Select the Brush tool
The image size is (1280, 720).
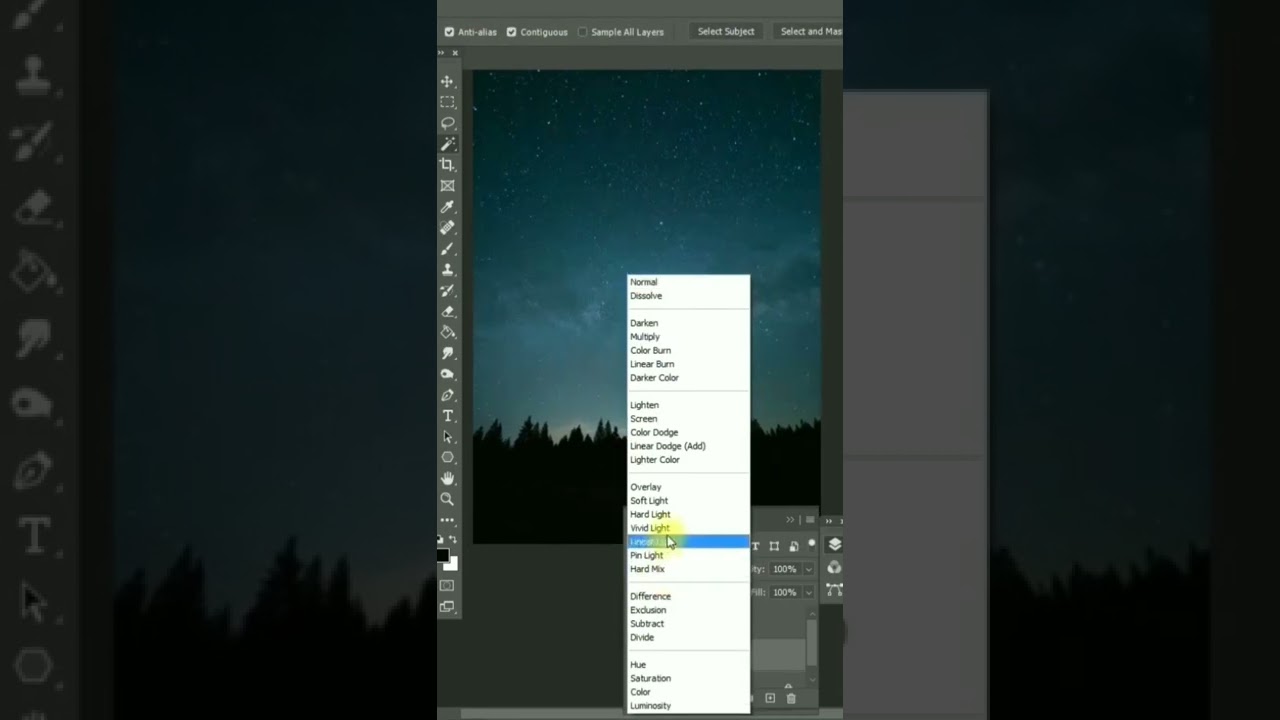[x=447, y=249]
